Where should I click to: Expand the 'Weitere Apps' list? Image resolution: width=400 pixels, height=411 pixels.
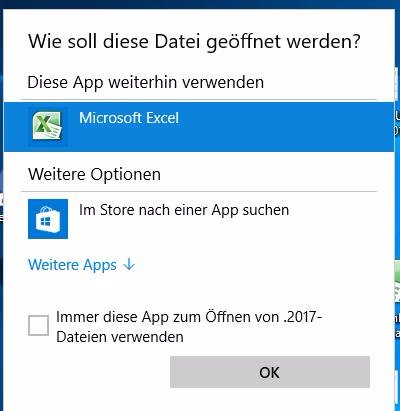81,265
